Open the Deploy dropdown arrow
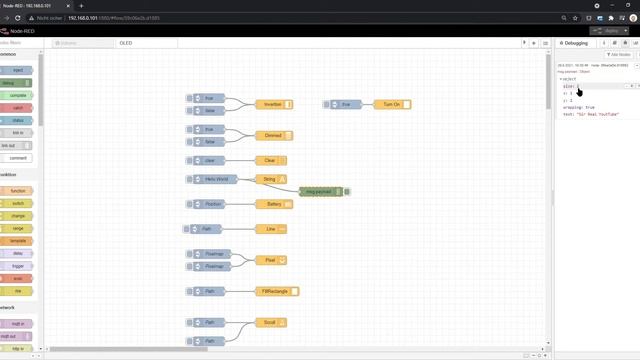 coord(625,31)
